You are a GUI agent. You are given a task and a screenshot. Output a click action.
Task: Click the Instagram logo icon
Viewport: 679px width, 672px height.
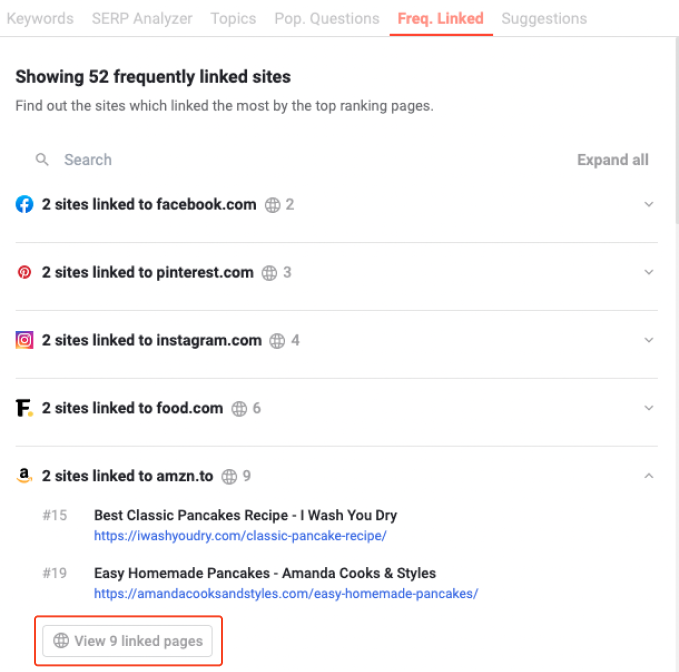24,340
